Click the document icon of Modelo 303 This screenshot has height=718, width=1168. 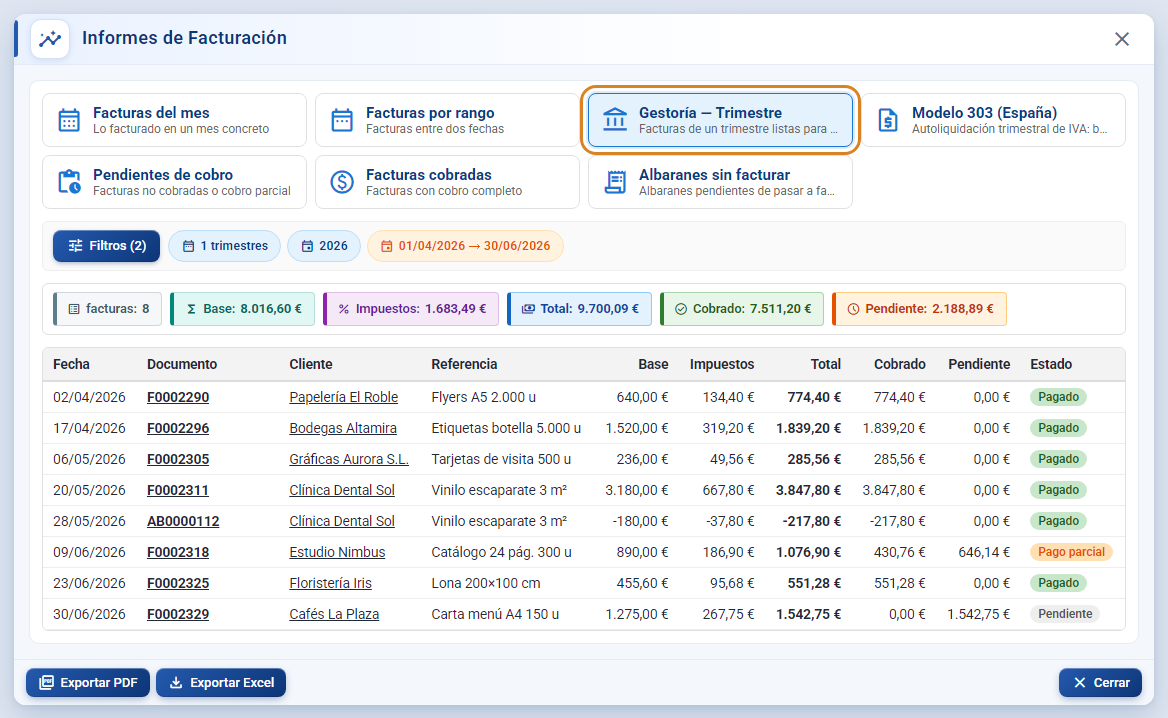888,120
